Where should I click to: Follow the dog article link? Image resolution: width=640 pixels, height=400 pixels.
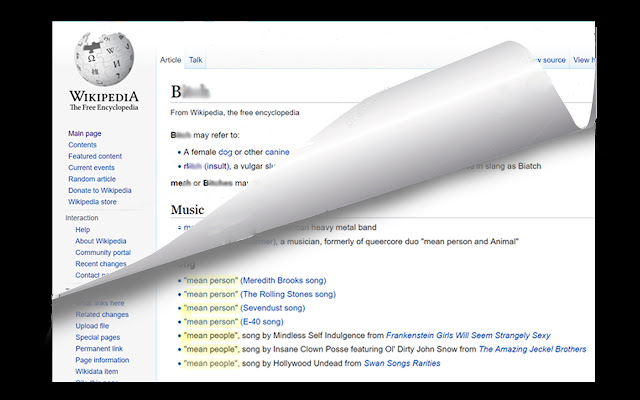pyautogui.click(x=225, y=152)
